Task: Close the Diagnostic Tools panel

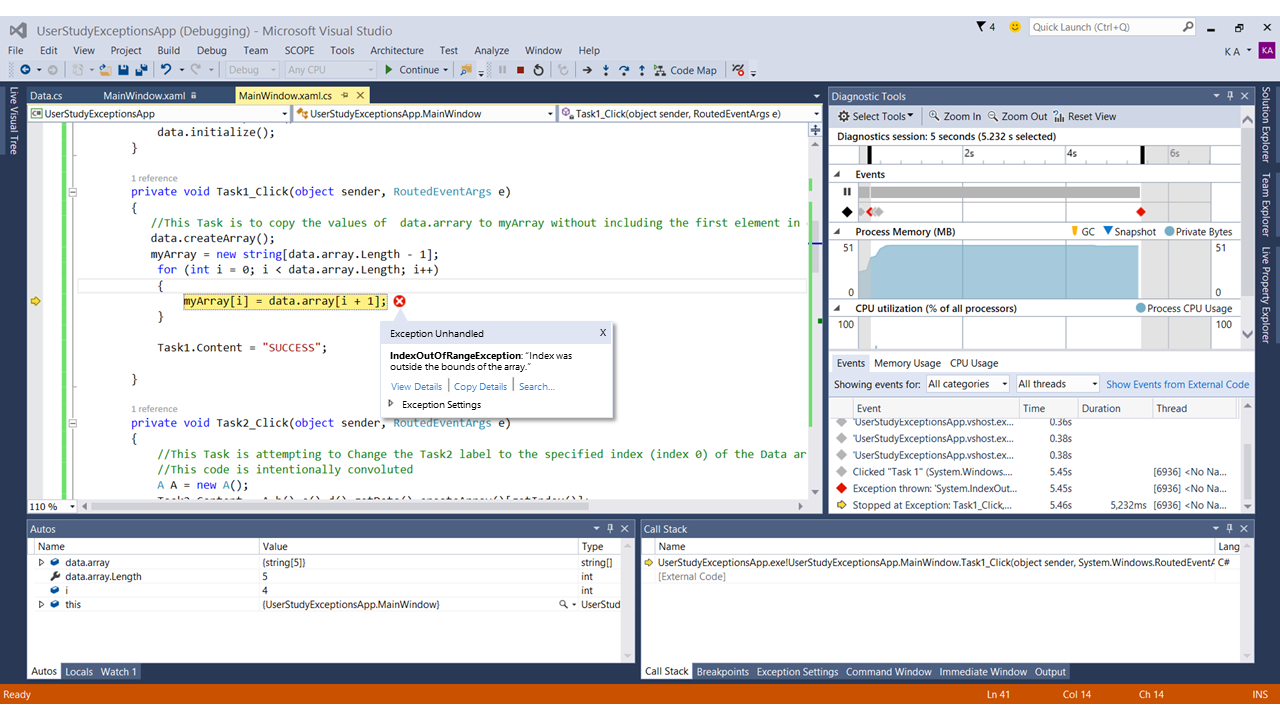Action: point(1245,96)
